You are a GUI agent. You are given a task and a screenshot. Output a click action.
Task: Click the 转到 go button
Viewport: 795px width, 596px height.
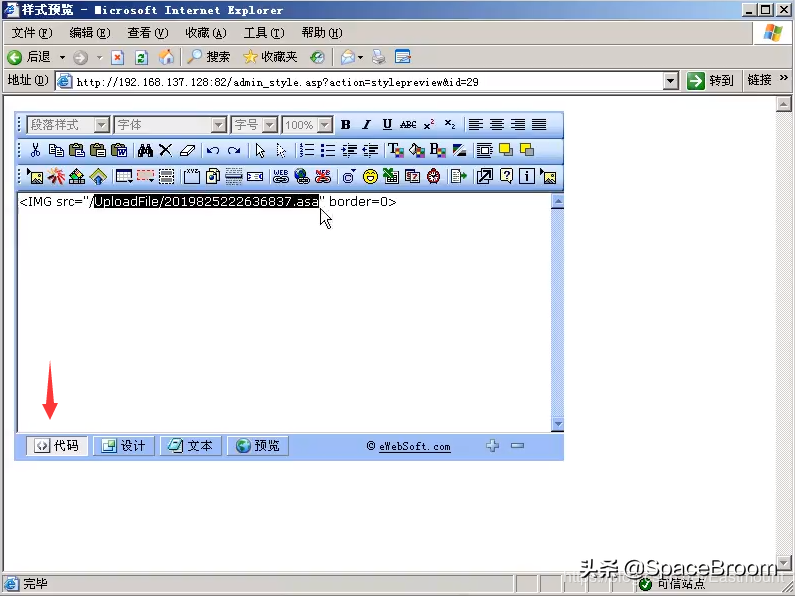[x=711, y=81]
